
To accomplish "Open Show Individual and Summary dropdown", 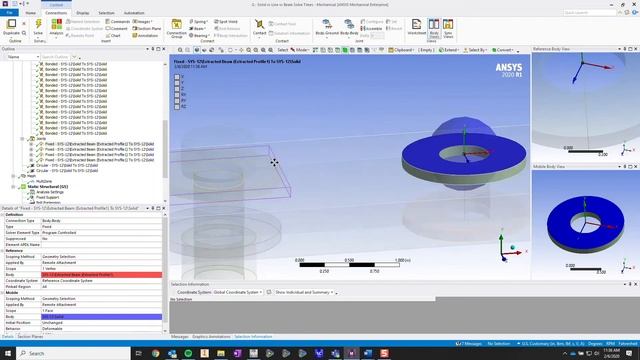I will tap(304, 292).
